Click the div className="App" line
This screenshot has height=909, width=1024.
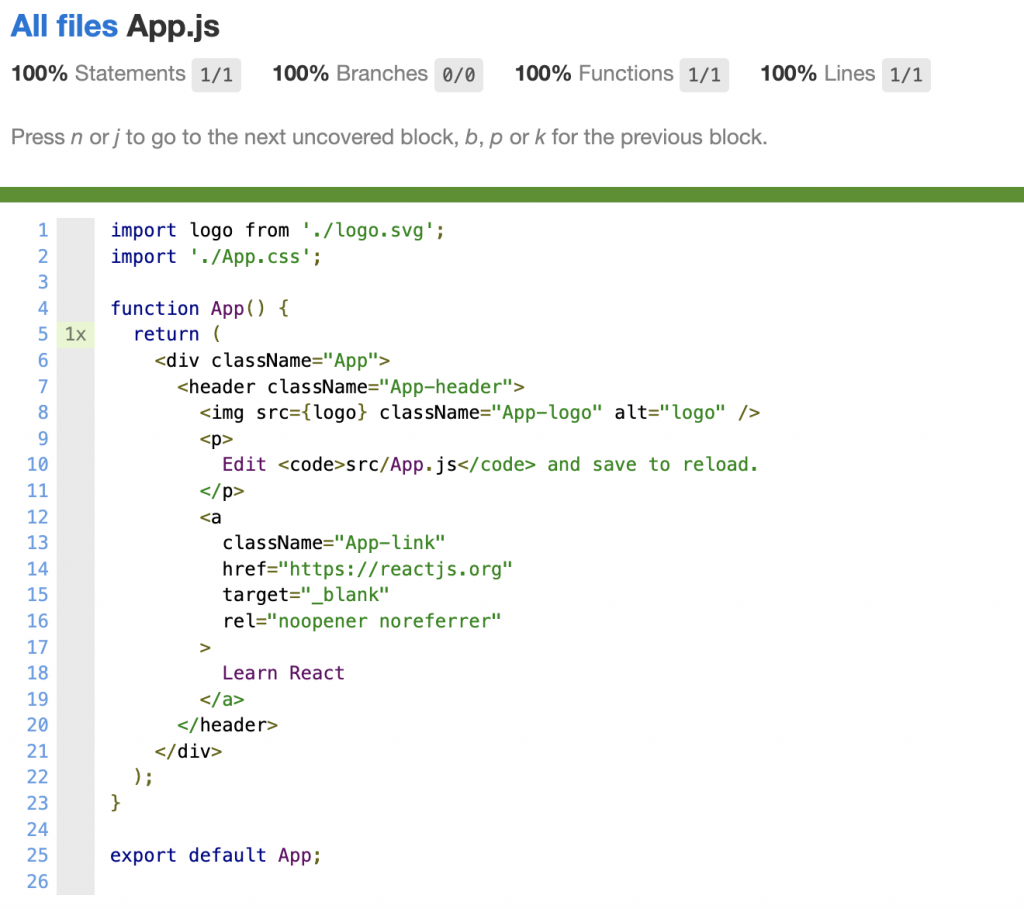point(272,360)
